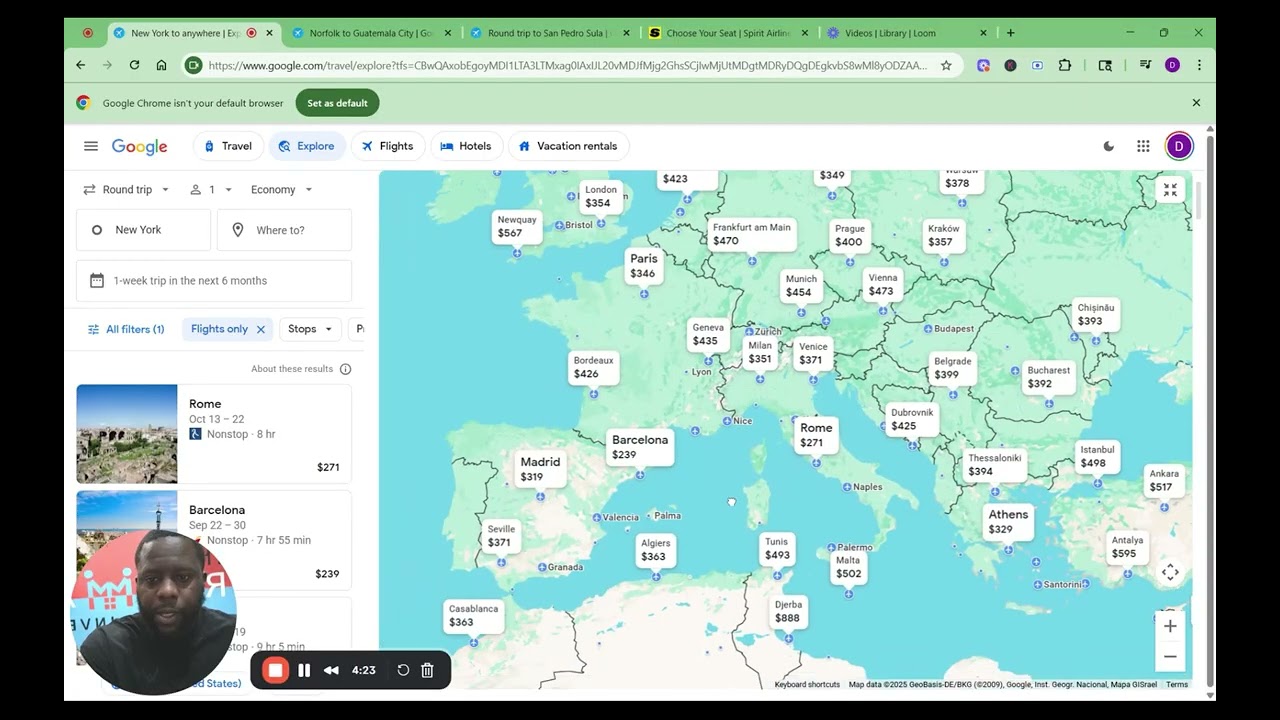
Task: Open the 1-week trip date selector
Action: (x=214, y=281)
